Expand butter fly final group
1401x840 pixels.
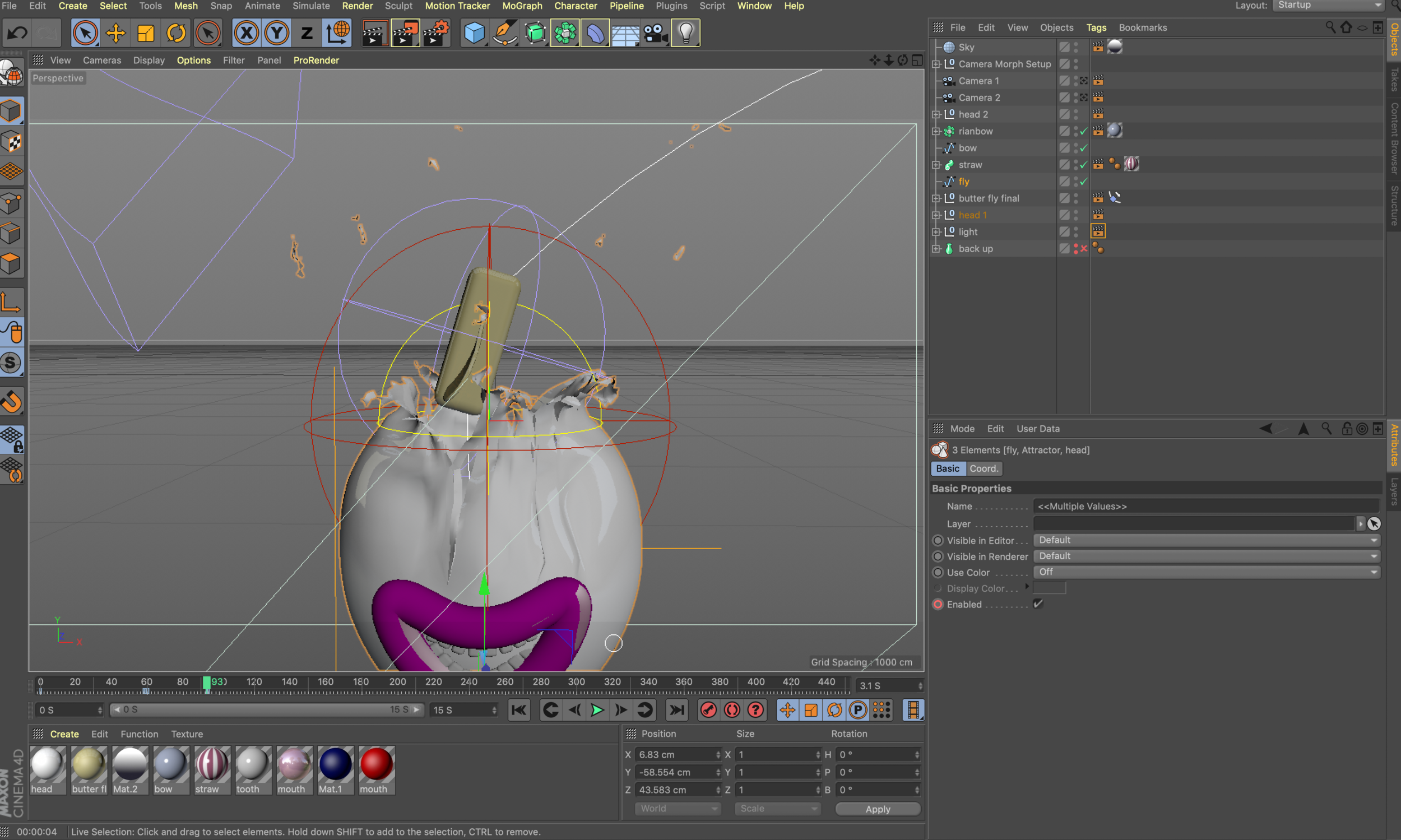936,198
